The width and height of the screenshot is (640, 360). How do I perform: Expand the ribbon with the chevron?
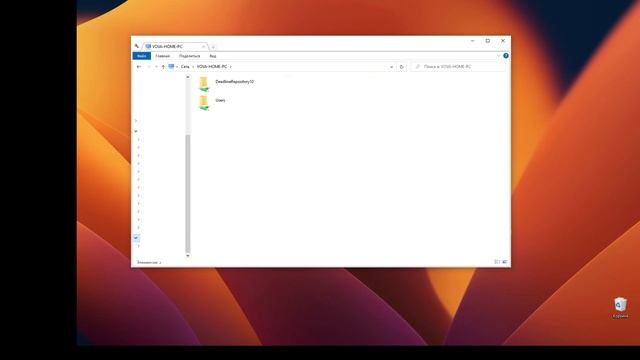click(498, 56)
